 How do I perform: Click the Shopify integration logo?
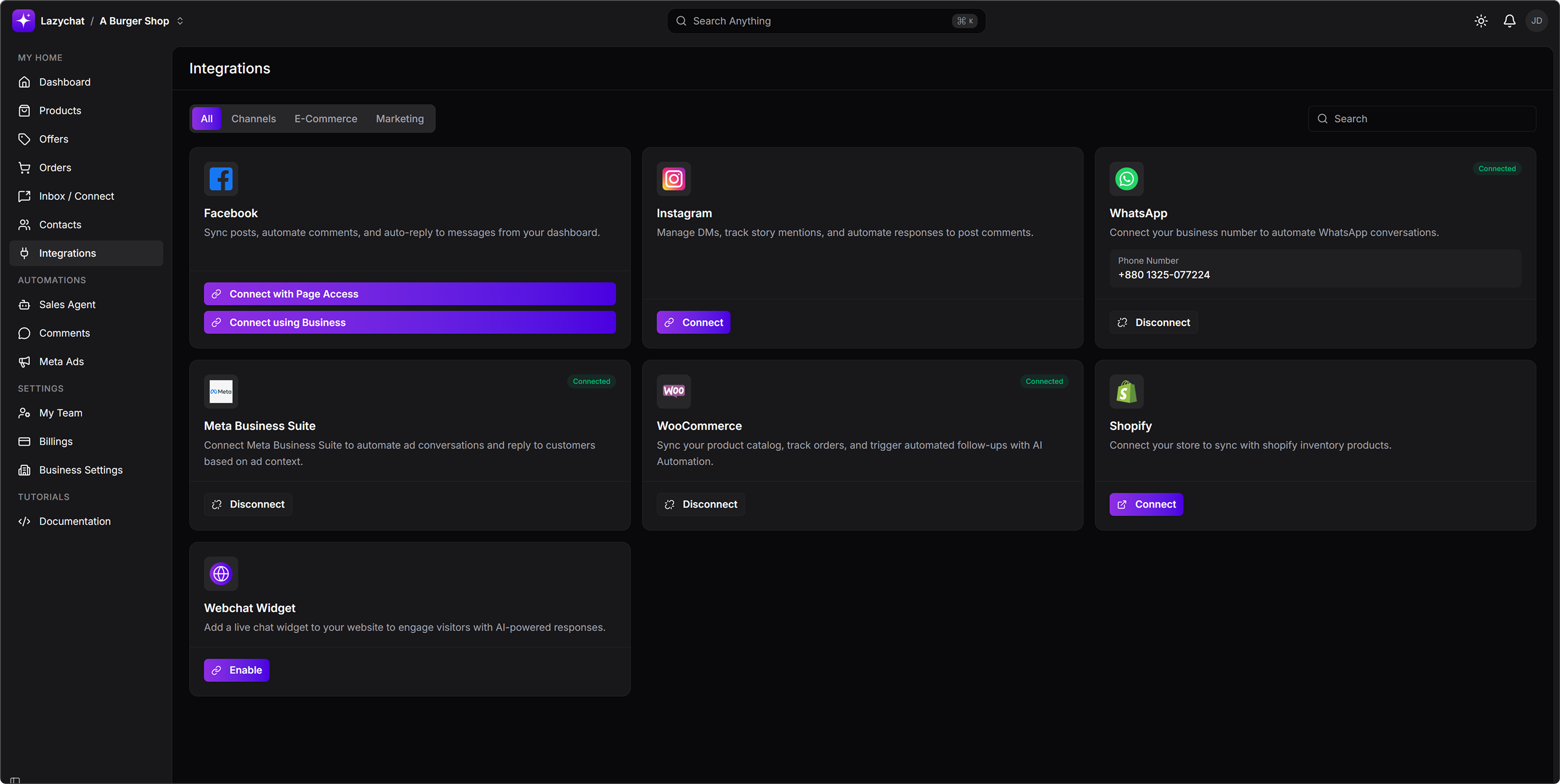point(1126,391)
